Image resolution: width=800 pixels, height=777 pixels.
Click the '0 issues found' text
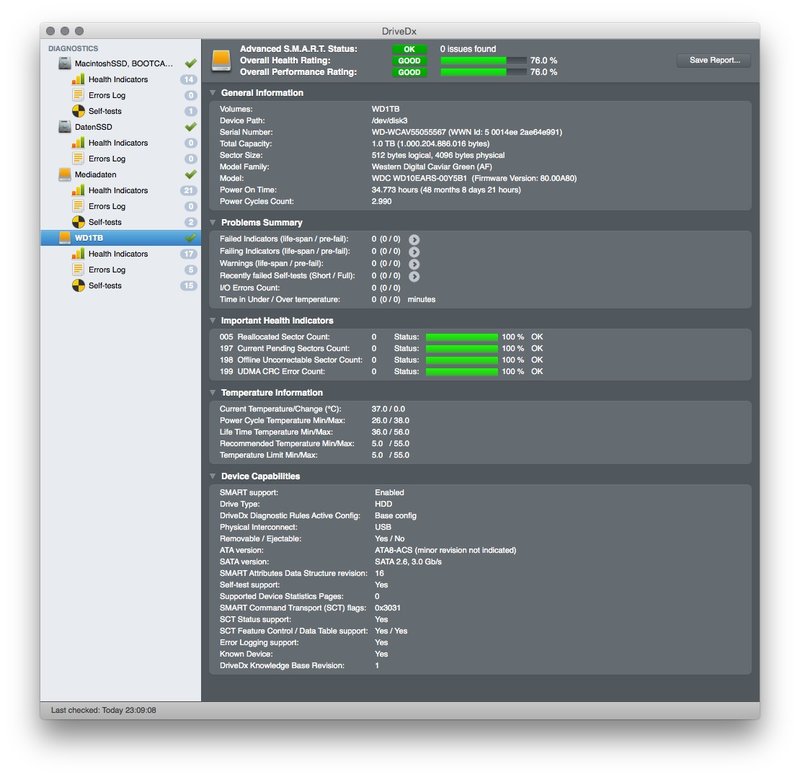click(468, 49)
